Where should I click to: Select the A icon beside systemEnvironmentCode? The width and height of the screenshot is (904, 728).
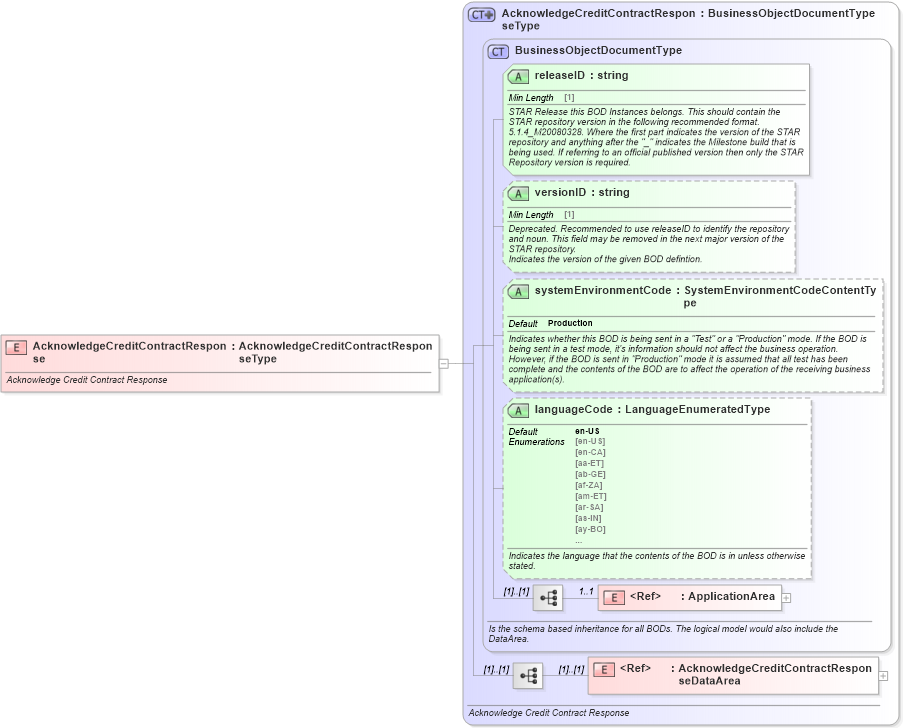518,291
